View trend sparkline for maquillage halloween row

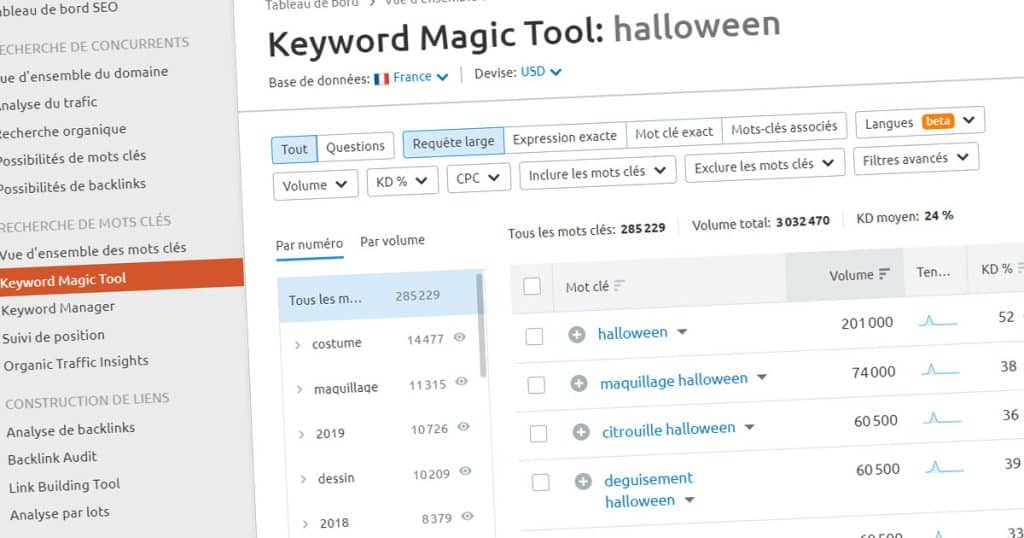(x=940, y=370)
